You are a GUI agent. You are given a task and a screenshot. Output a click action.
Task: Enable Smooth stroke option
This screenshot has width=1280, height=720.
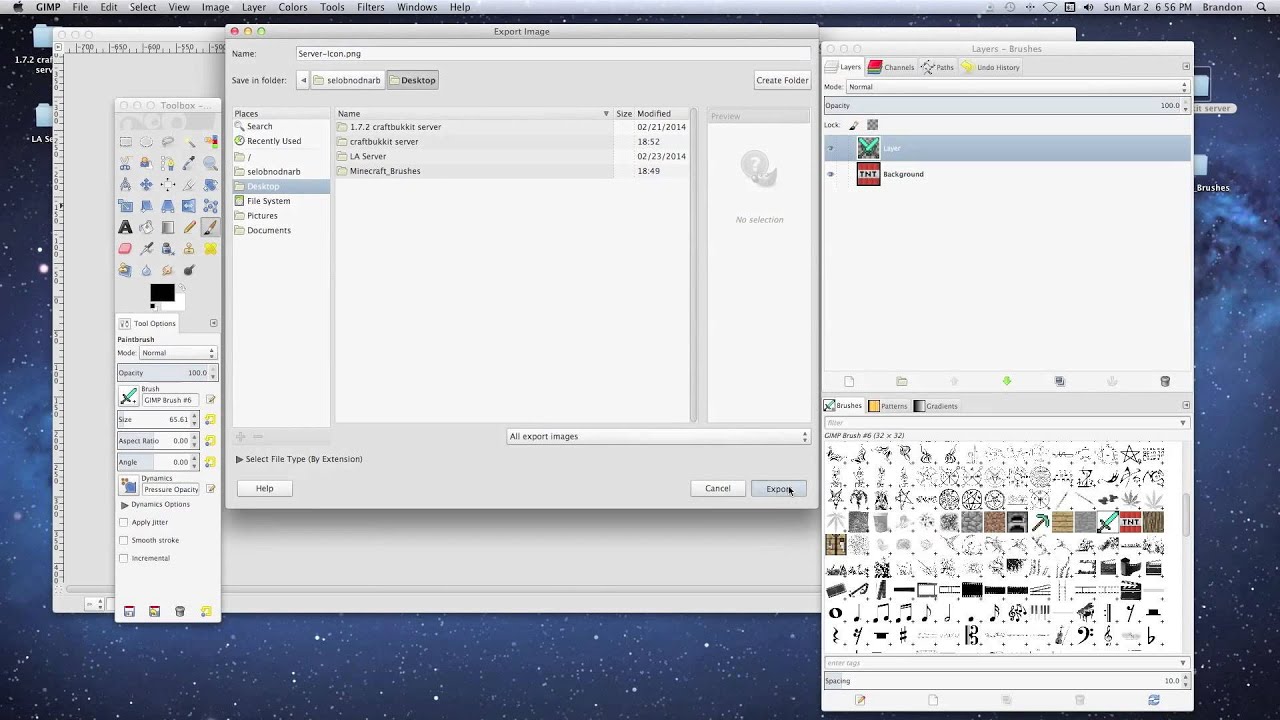[x=124, y=540]
